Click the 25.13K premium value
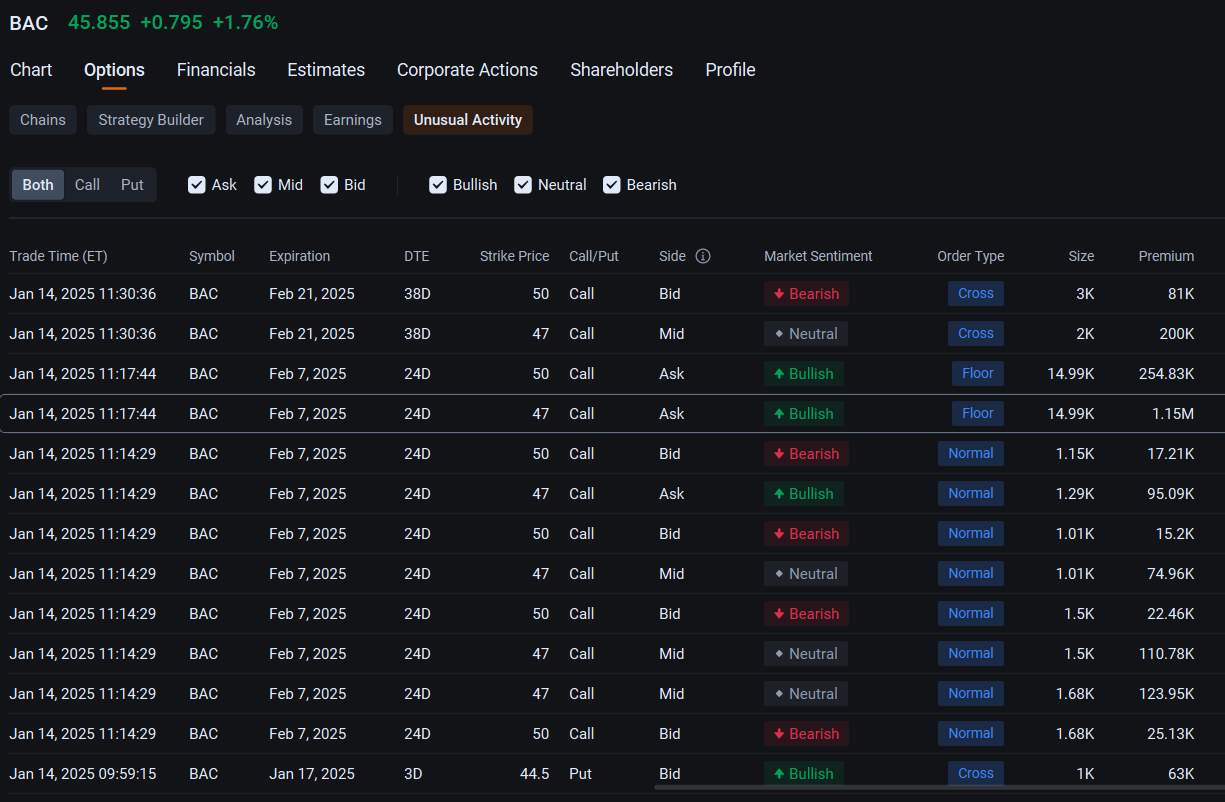This screenshot has height=802, width=1225. [1170, 734]
